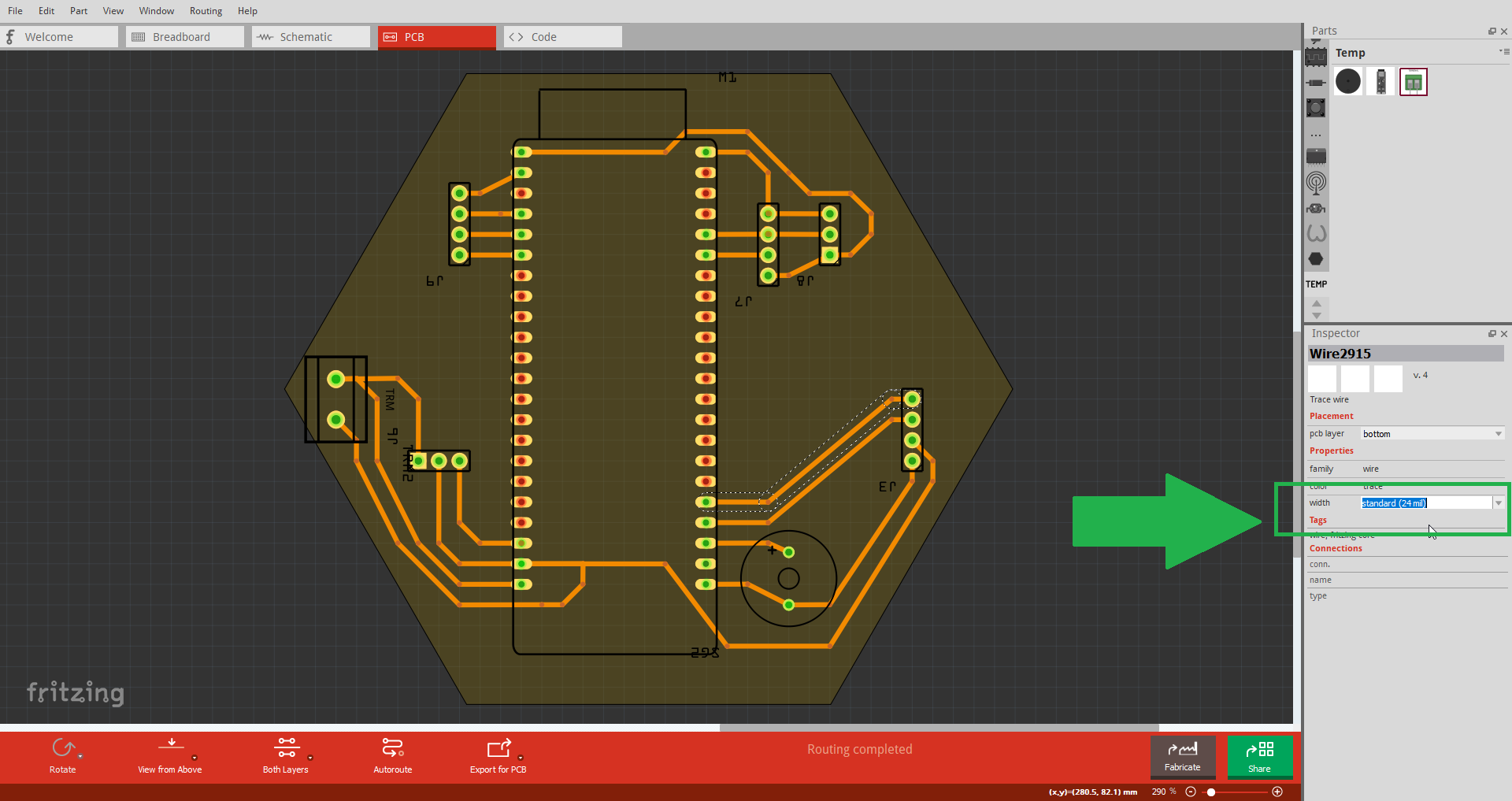Click the Rotate tool icon
The image size is (1512, 801).
63,747
